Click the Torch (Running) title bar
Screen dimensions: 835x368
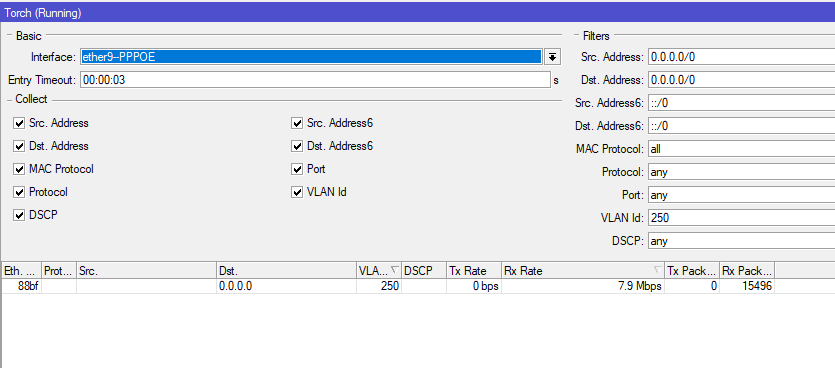click(x=418, y=13)
